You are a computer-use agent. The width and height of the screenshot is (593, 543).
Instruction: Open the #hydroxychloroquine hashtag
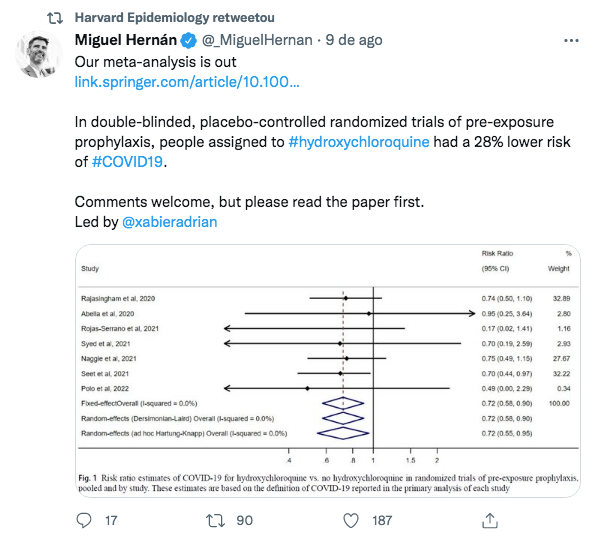(359, 142)
